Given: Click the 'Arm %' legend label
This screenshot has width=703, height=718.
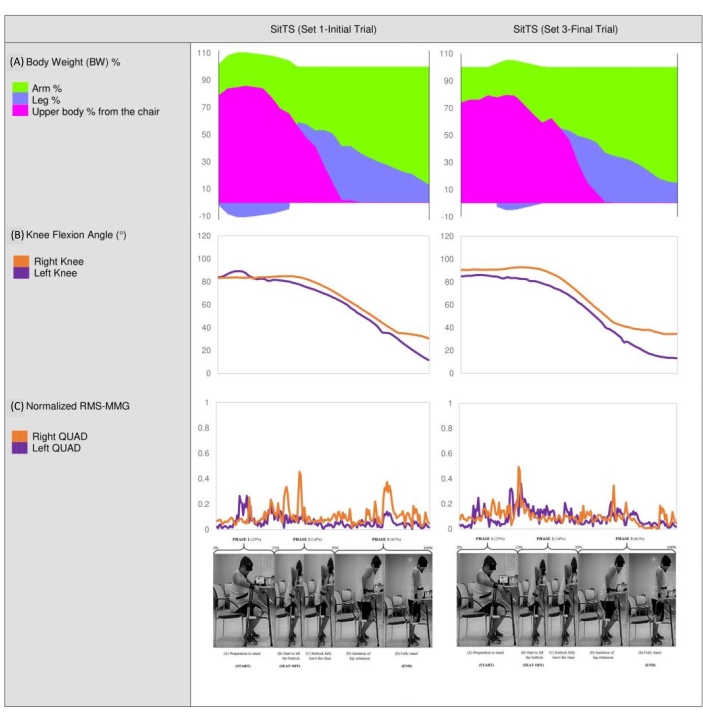Looking at the screenshot, I should [x=47, y=88].
